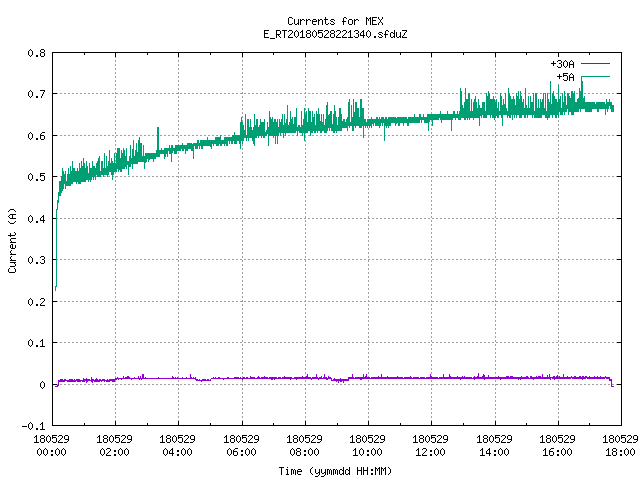This screenshot has width=640, height=480.
Task: Click the y-axis tick value -0.1
Action: (x=33, y=426)
